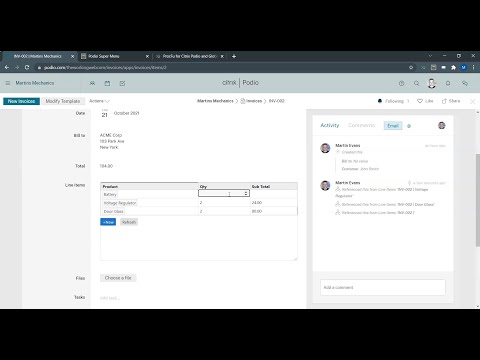
Task: Switch to the ProcFu for Citrix Podio browser tab
Action: [x=189, y=56]
